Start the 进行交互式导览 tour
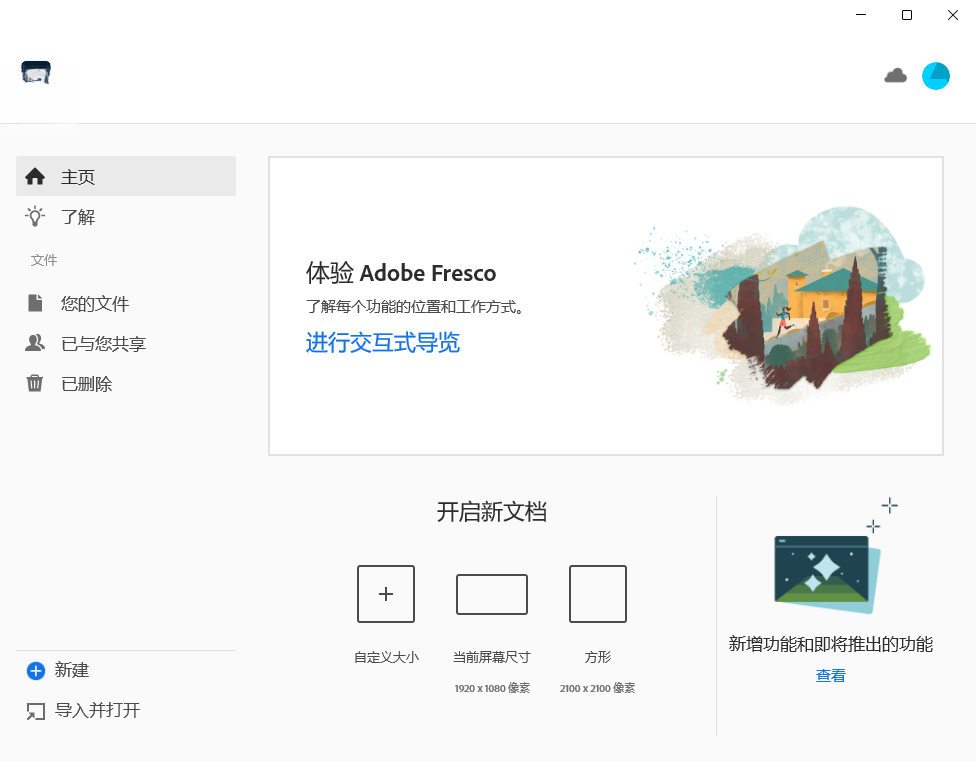The width and height of the screenshot is (976, 761). (x=383, y=343)
